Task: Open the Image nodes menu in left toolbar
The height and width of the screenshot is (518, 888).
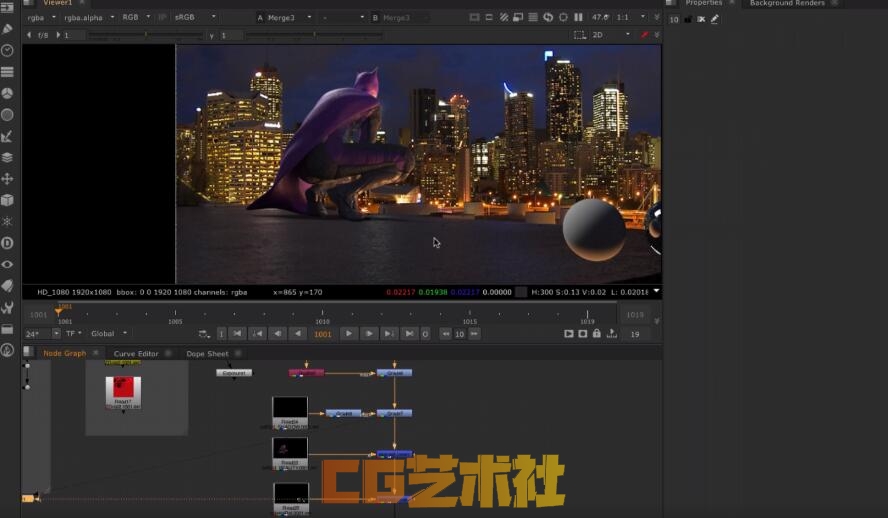Action: click(7, 7)
